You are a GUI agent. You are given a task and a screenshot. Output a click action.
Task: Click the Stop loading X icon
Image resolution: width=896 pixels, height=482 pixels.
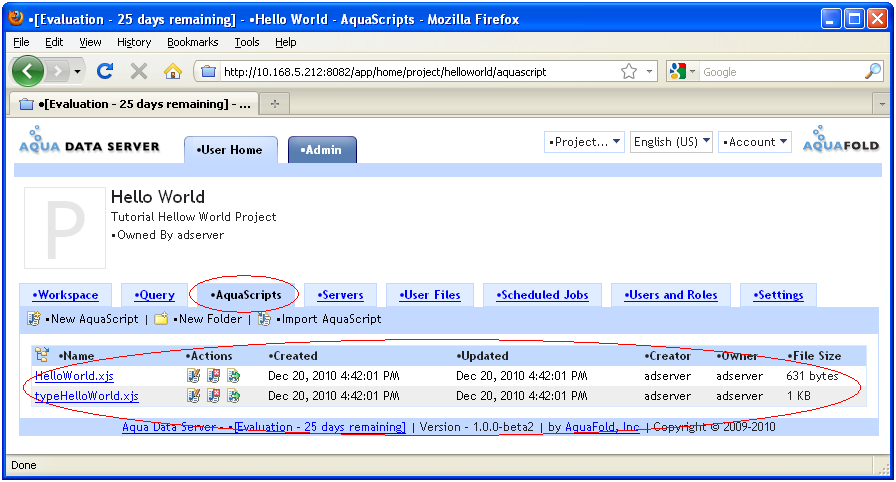click(x=138, y=71)
